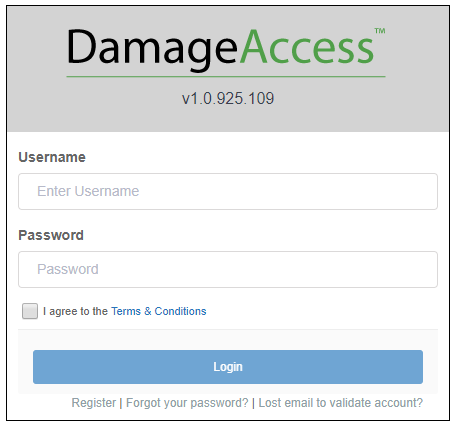This screenshot has width=456, height=426.
Task: Click the bold Password field label
Action: pyautogui.click(x=51, y=235)
